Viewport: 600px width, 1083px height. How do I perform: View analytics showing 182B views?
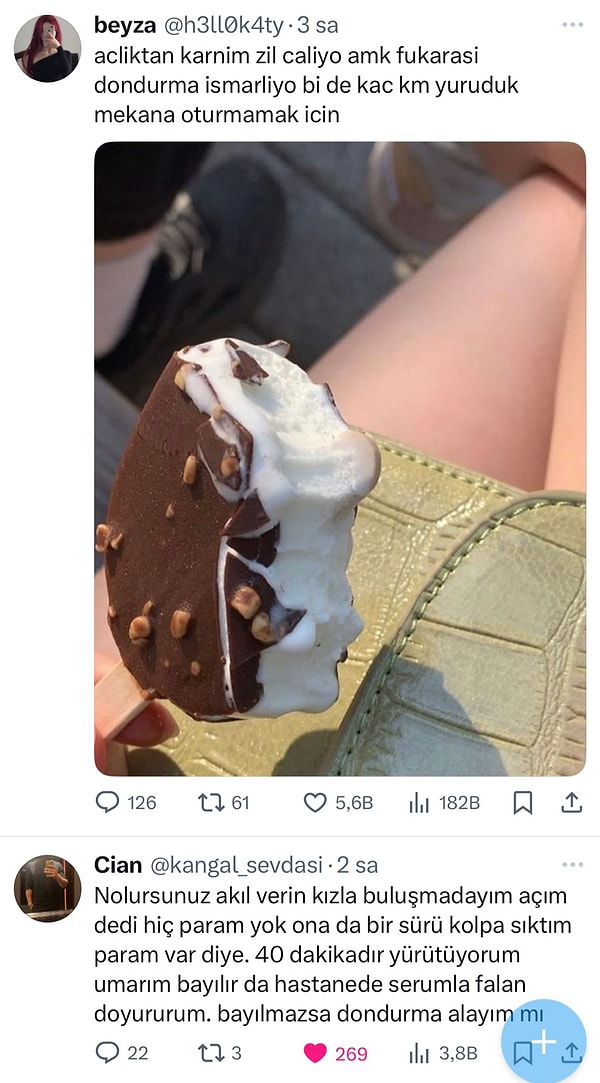click(x=419, y=802)
